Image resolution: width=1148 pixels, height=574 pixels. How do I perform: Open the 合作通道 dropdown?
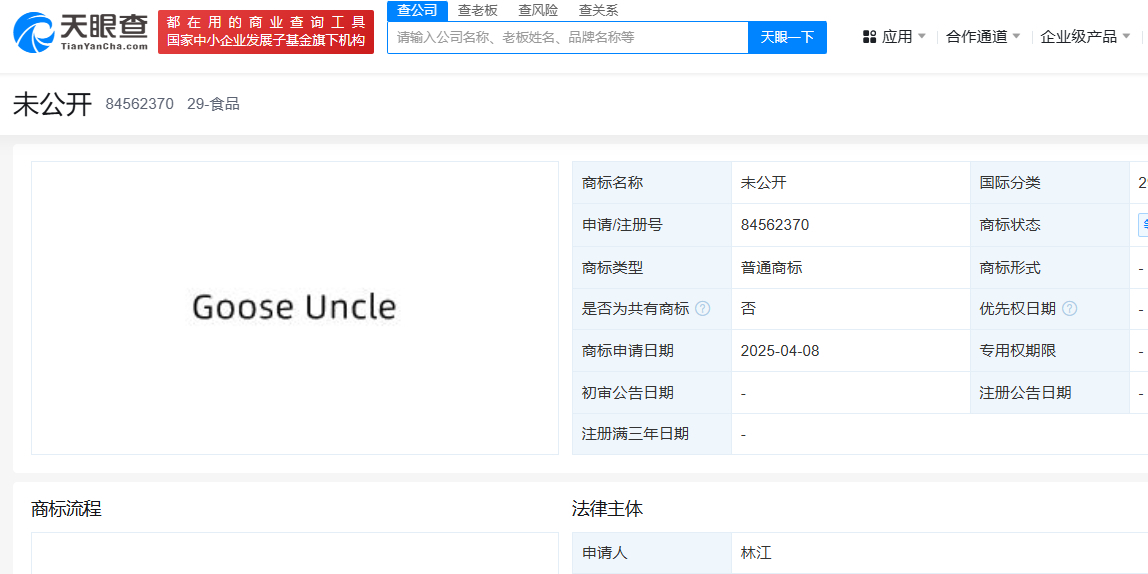(983, 37)
